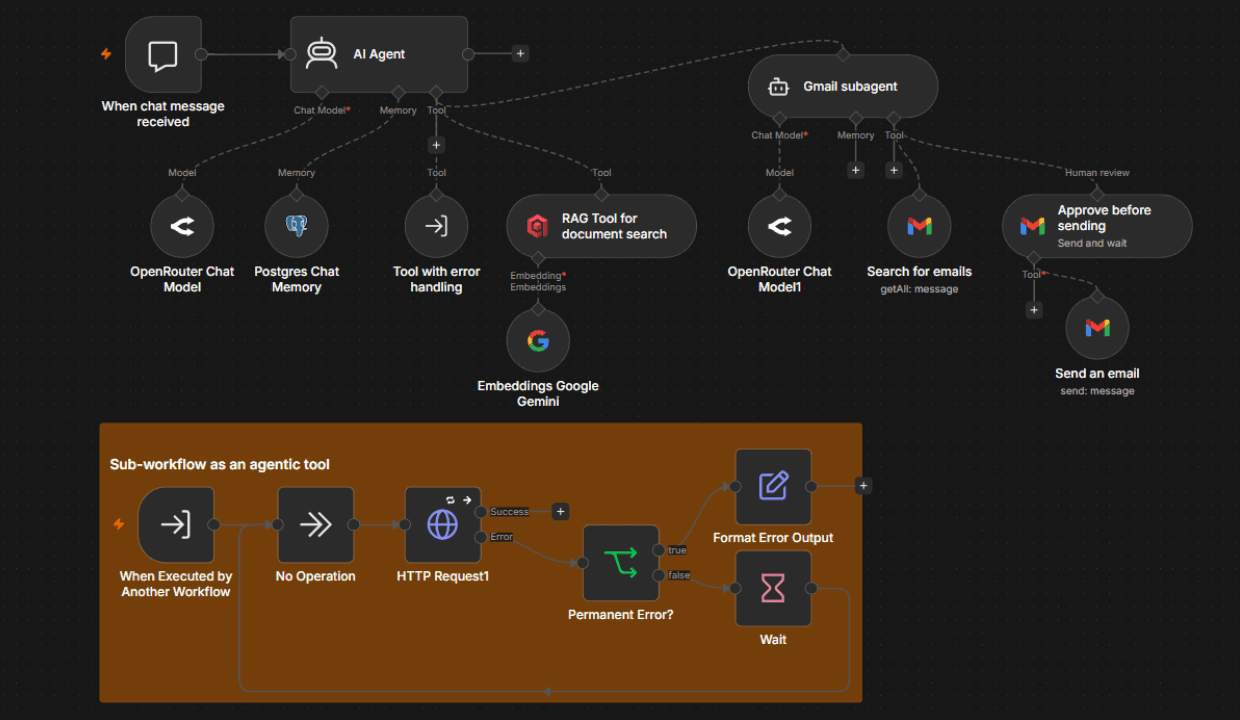Screen dimensions: 1240x720
Task: Open the OpenRouter Chat Model1 node
Action: coord(779,226)
